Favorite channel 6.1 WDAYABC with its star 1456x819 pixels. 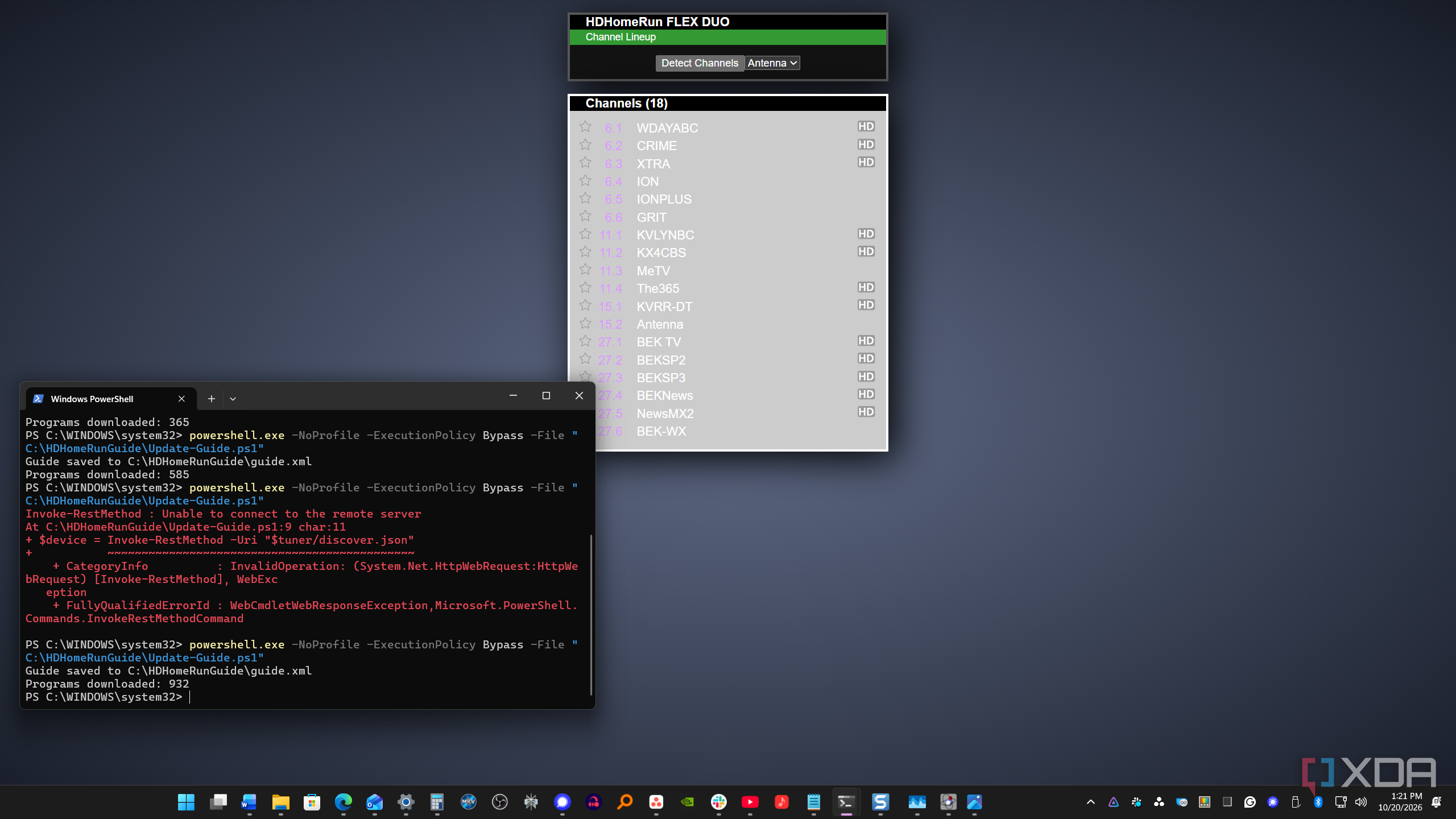[x=585, y=127]
